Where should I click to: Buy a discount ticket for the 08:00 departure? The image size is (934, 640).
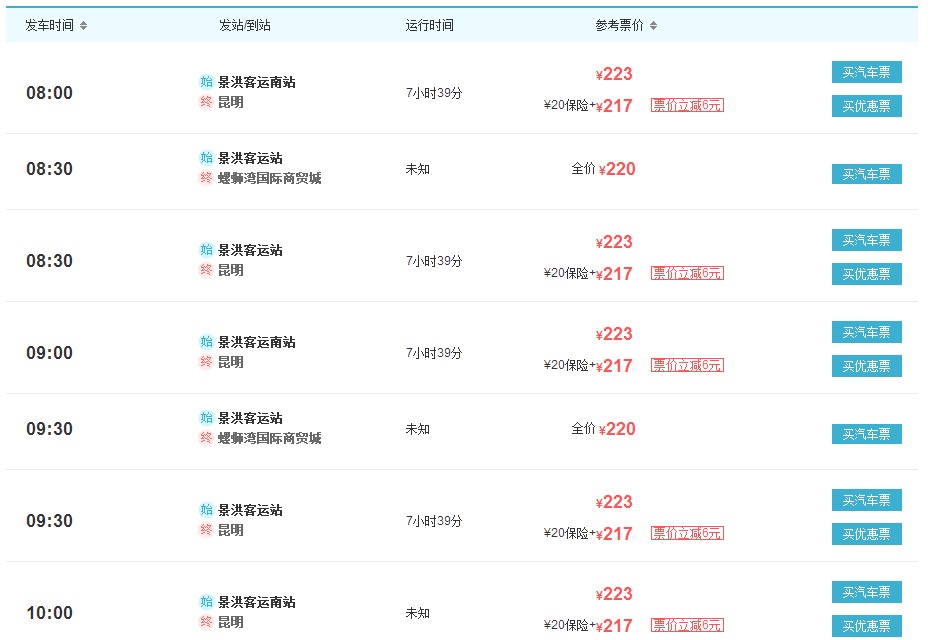point(867,106)
